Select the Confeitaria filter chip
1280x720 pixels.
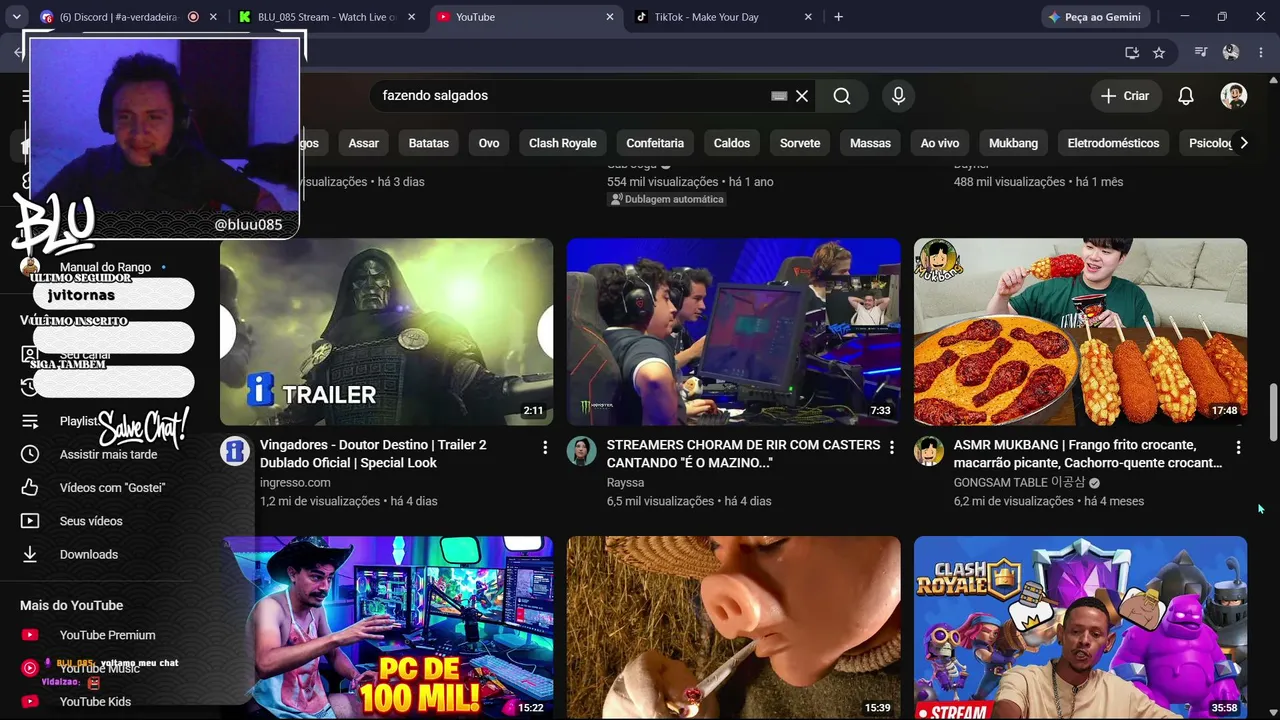655,143
